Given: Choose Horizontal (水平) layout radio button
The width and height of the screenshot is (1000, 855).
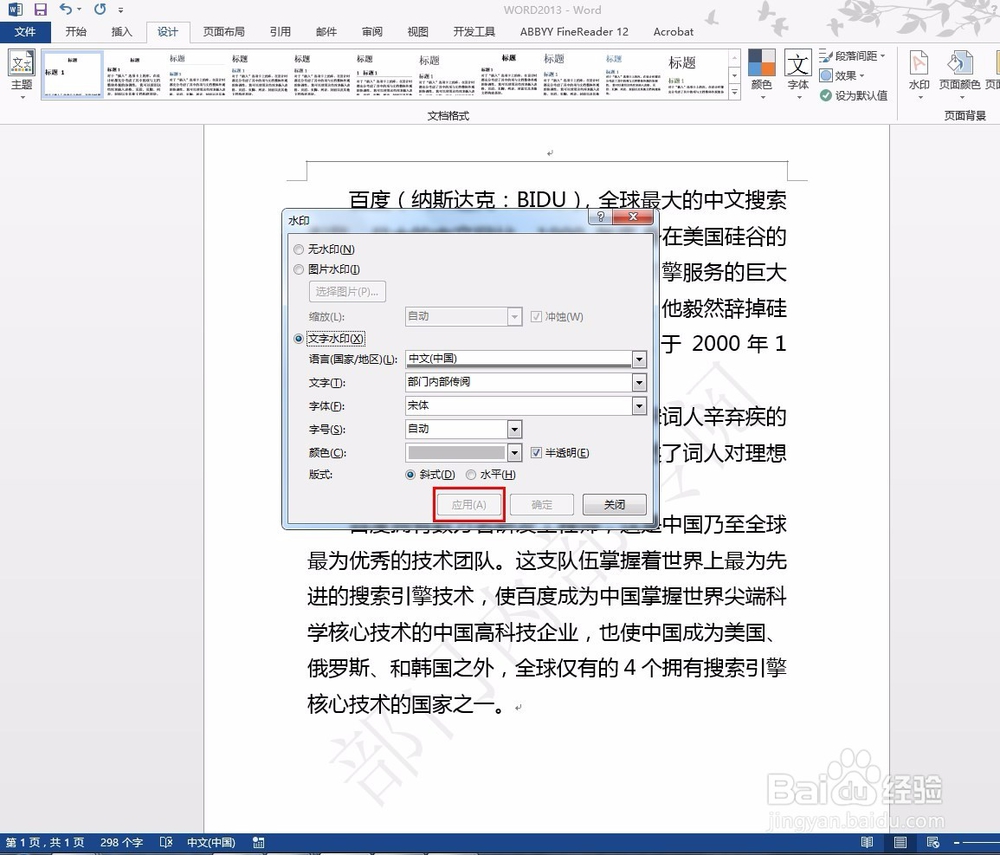Looking at the screenshot, I should click(471, 474).
